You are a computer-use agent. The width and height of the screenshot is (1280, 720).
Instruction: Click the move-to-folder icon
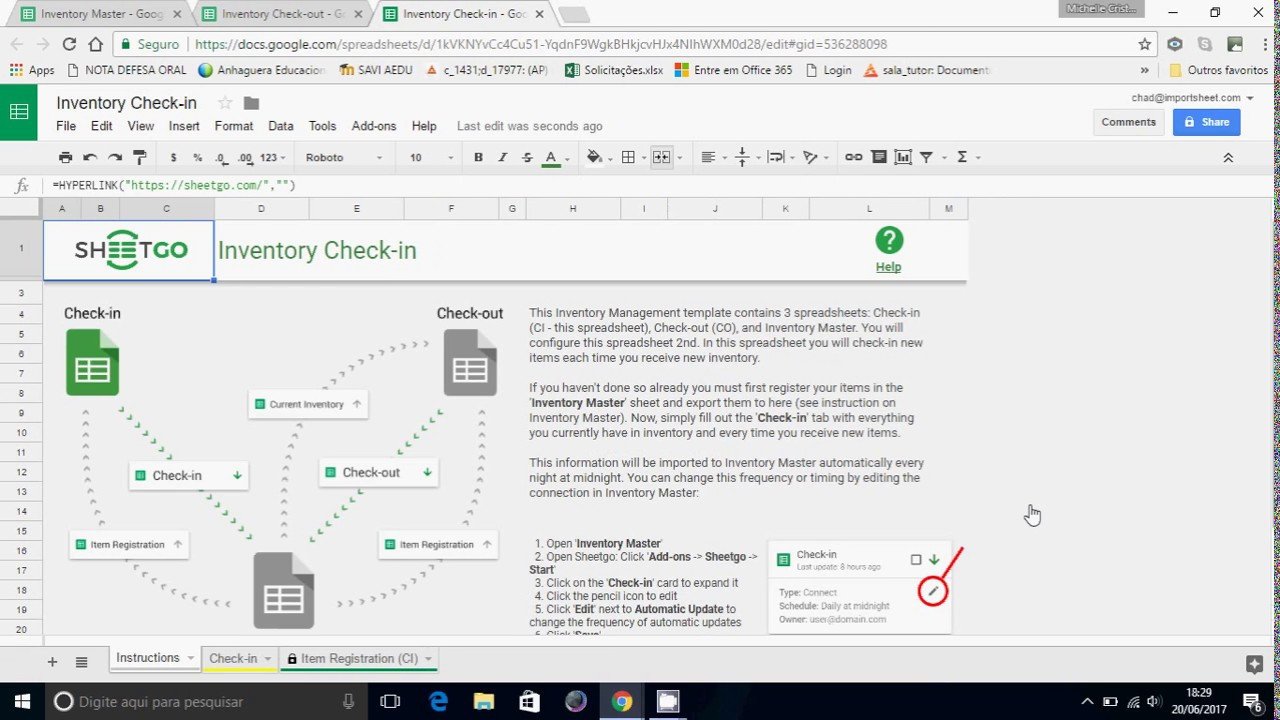point(251,103)
